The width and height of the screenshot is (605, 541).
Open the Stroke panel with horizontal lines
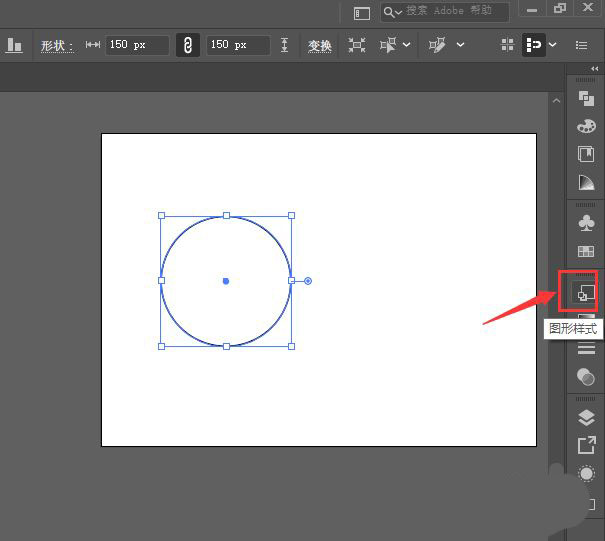[x=586, y=348]
